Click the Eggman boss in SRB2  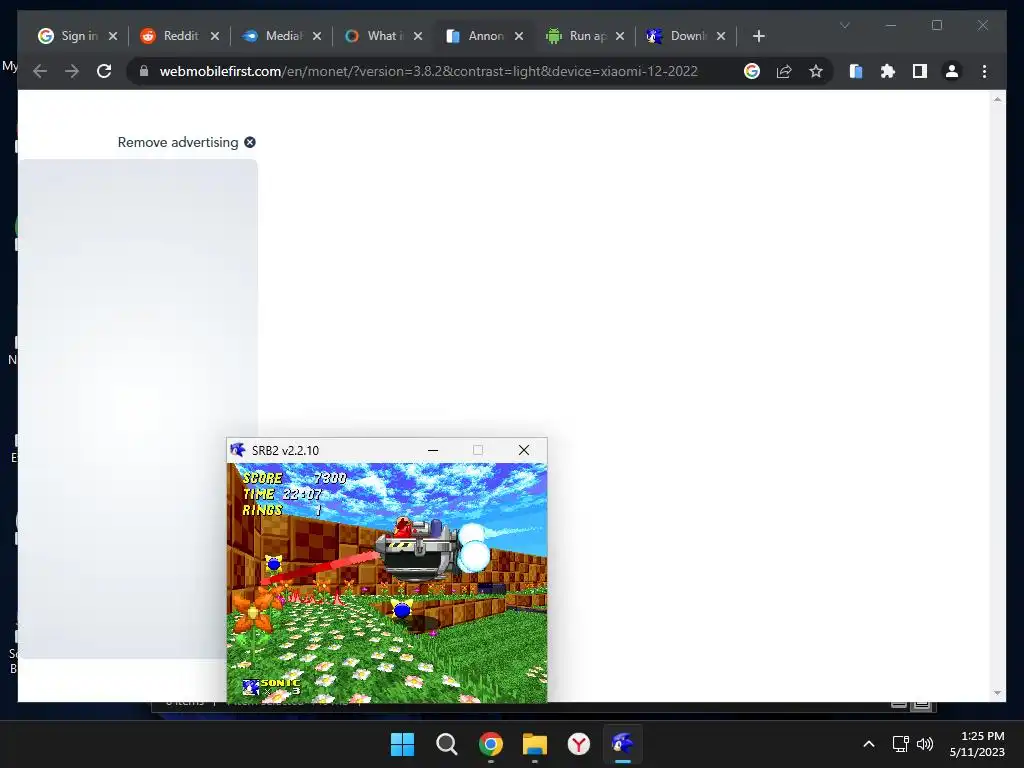tap(418, 549)
